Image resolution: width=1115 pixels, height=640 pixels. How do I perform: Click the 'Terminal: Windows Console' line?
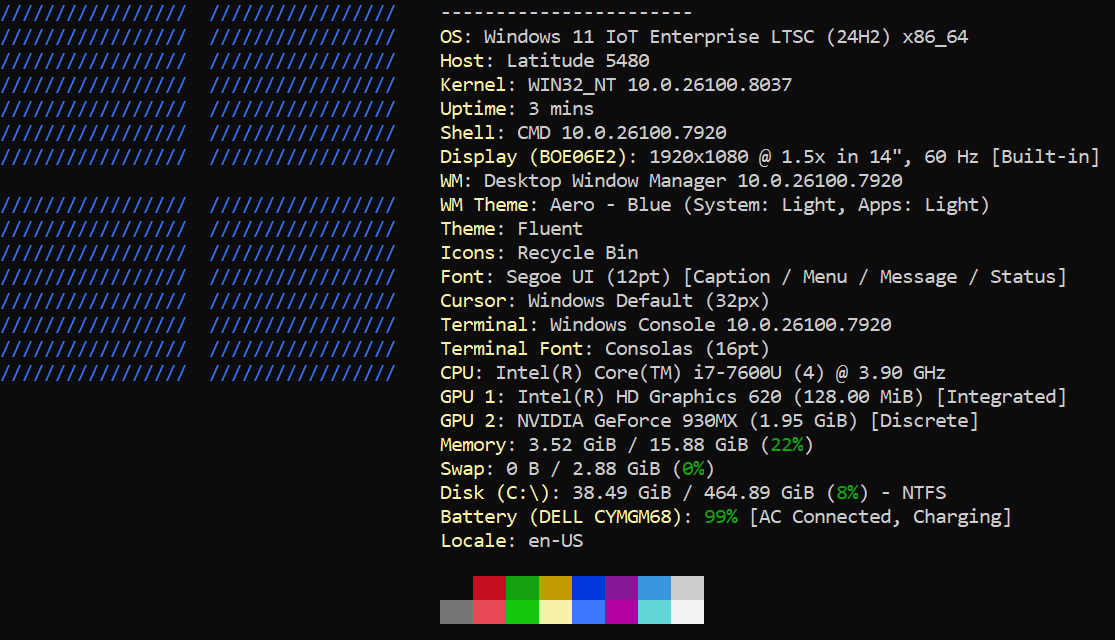point(666,325)
